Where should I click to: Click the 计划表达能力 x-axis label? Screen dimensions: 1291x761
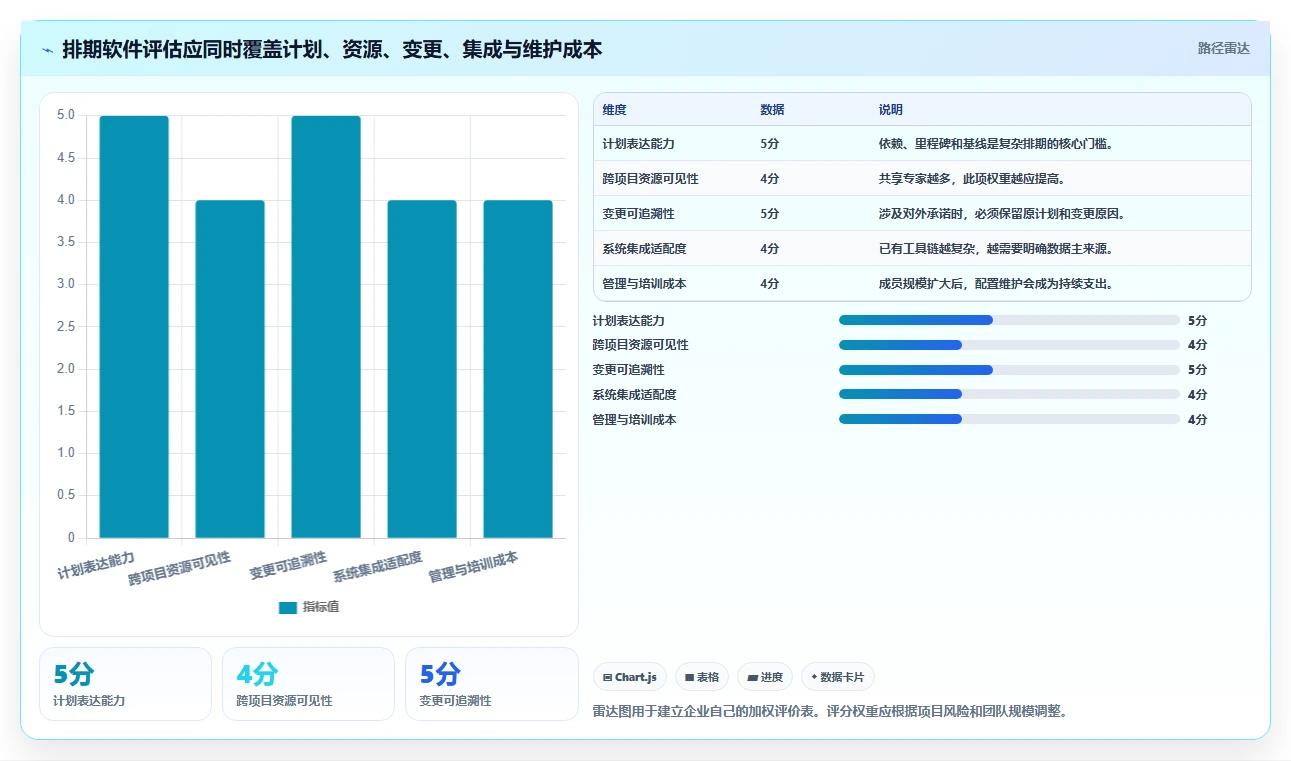[x=96, y=565]
